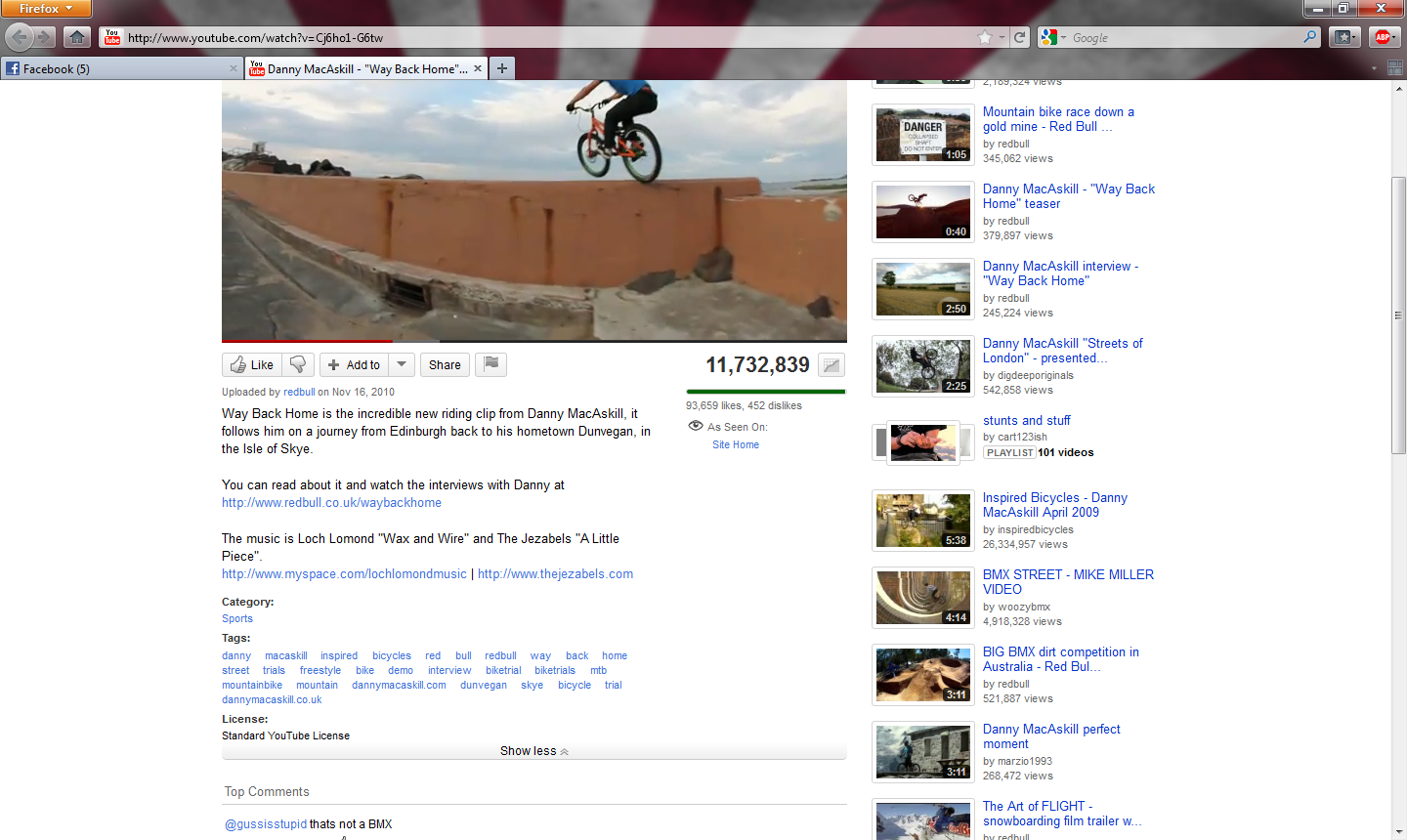
Task: Open the Google search engine selector
Action: pos(1053,37)
